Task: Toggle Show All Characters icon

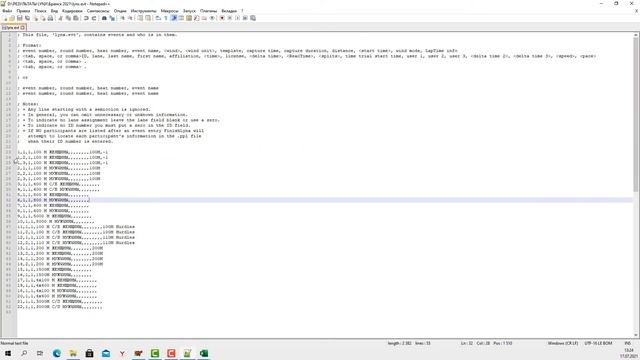Action: (166, 18)
